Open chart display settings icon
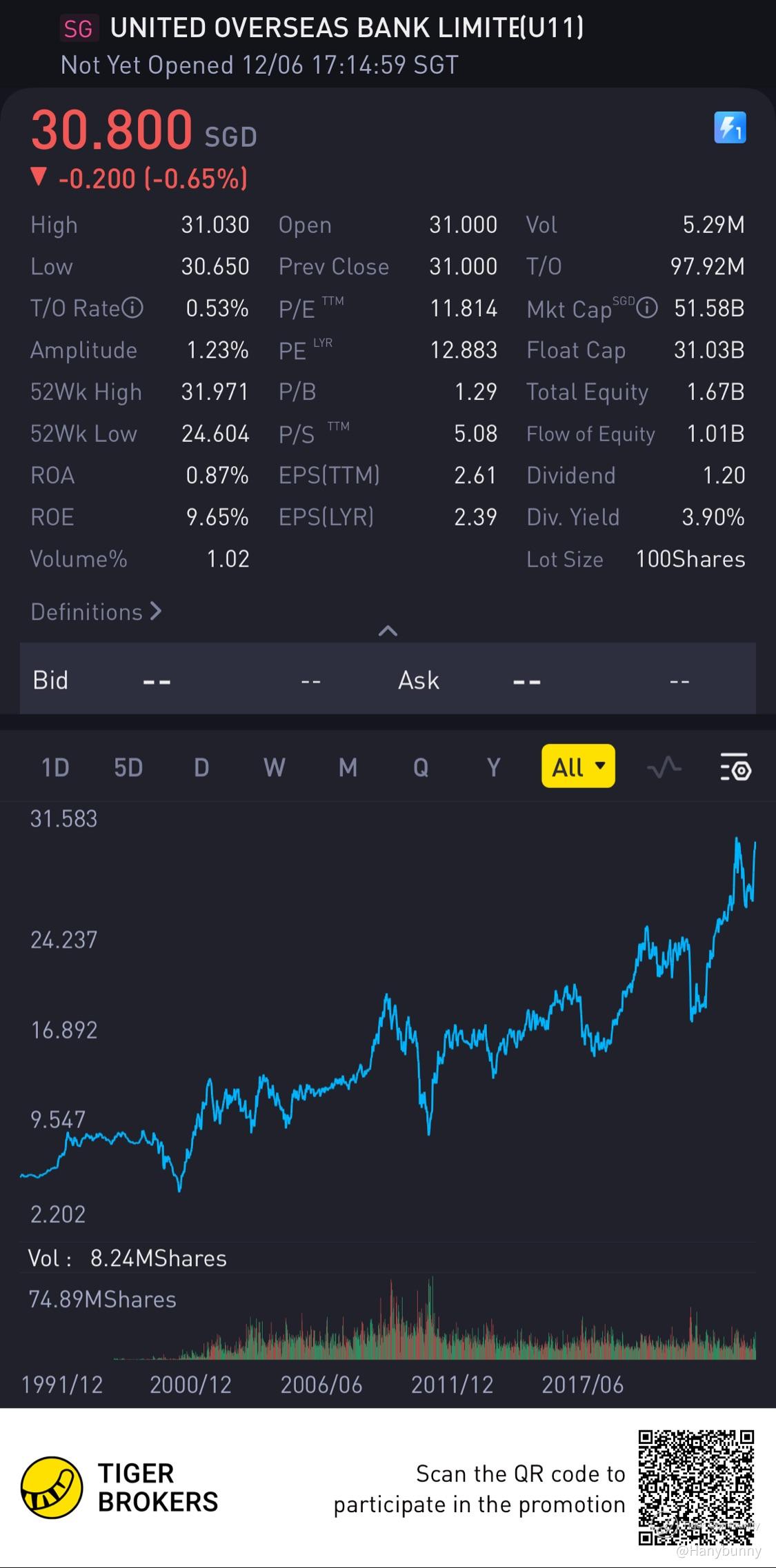 pyautogui.click(x=735, y=767)
